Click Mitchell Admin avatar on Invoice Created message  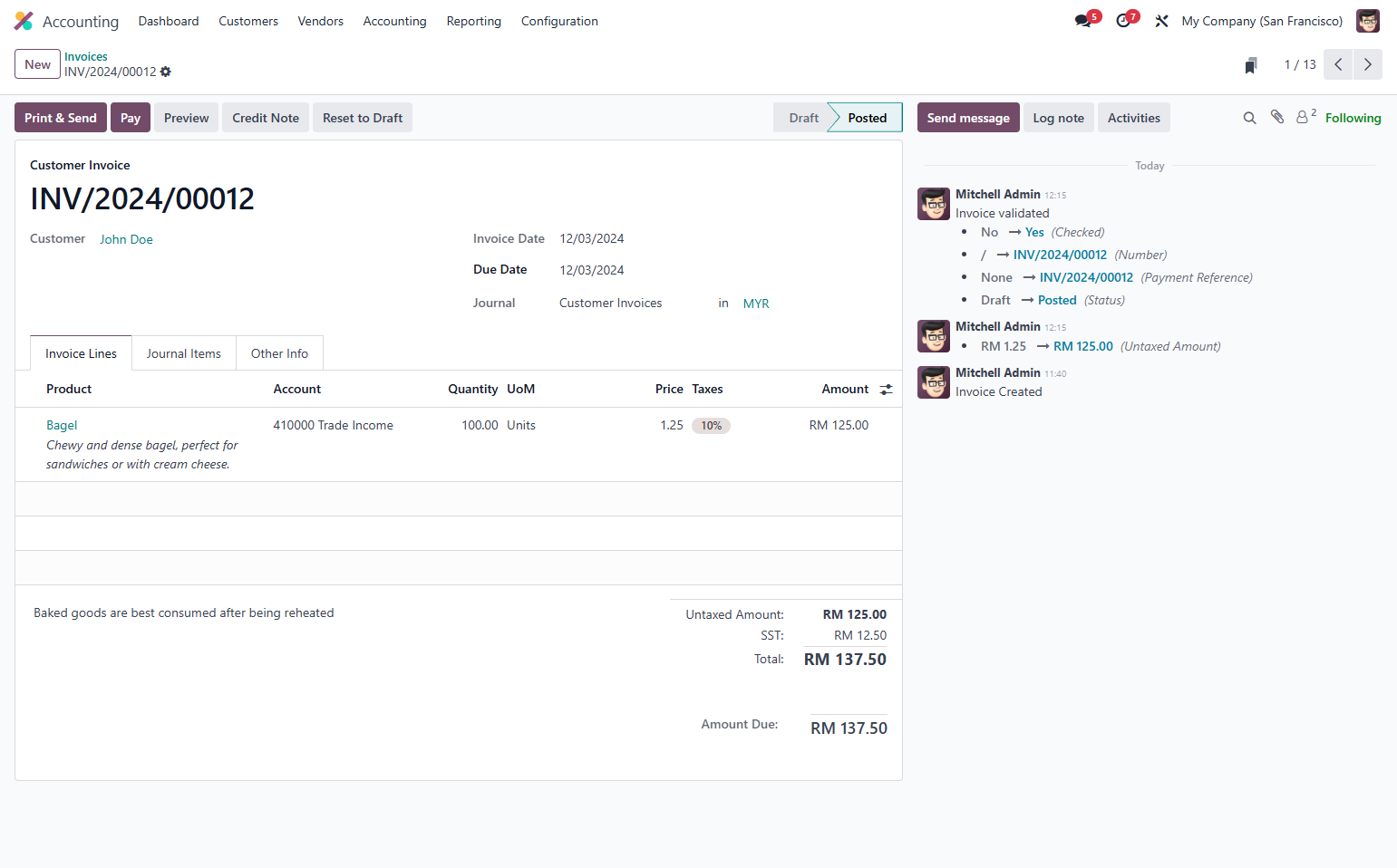click(x=934, y=382)
